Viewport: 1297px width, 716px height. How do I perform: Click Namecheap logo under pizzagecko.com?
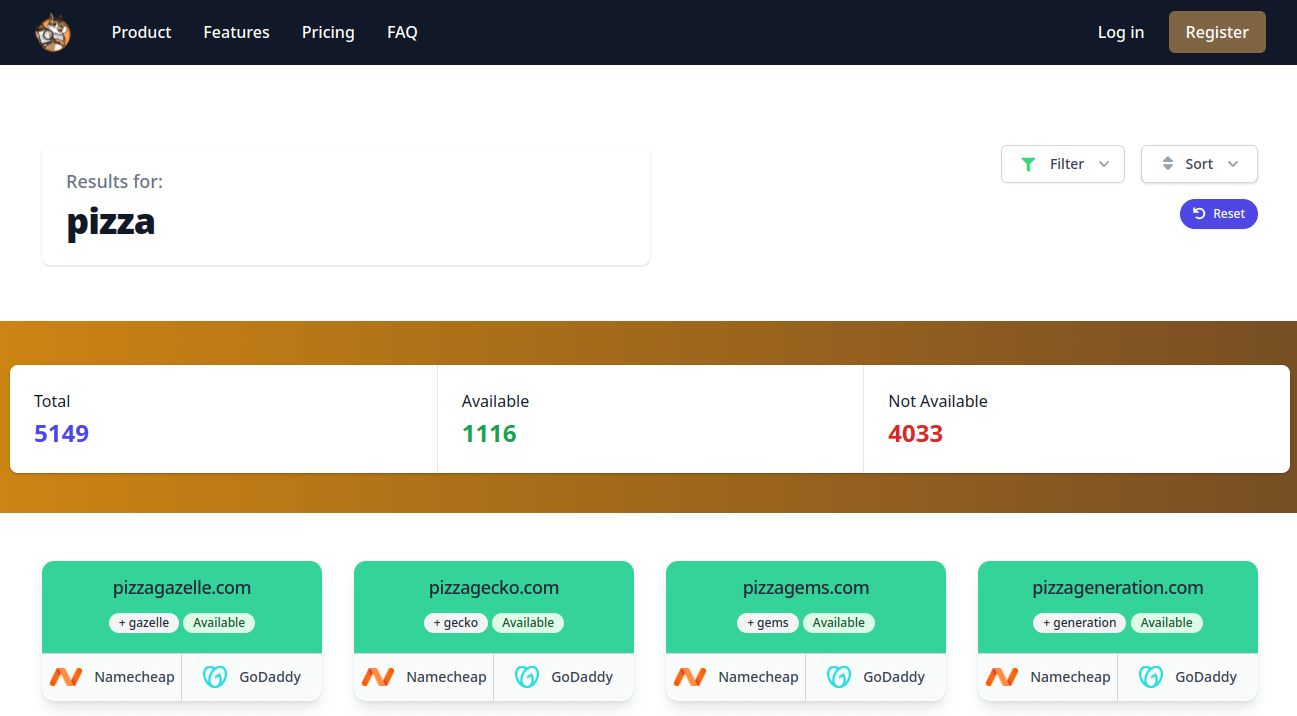pos(378,677)
